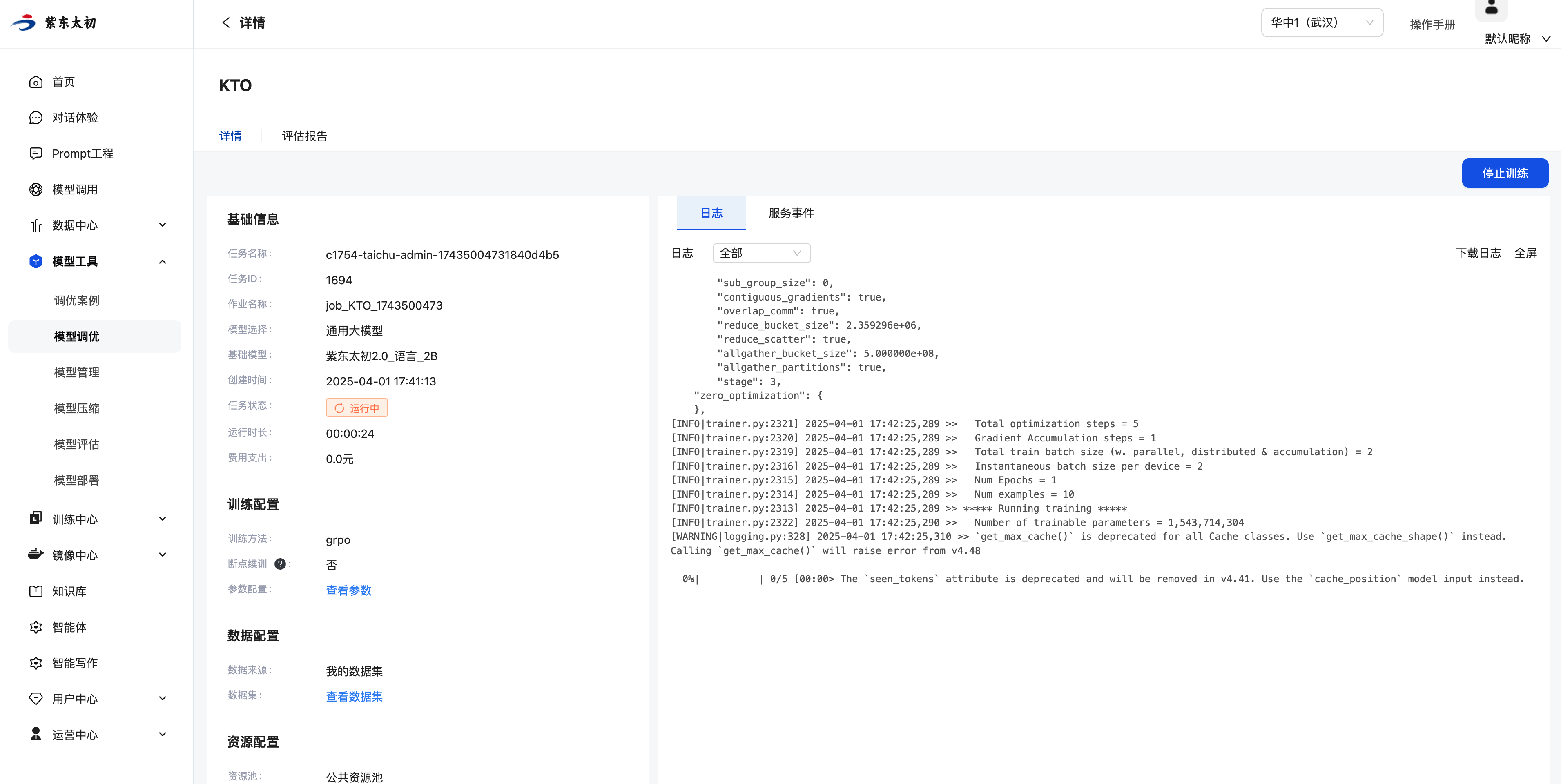
Task: Click the training method value grpo
Action: 338,540
